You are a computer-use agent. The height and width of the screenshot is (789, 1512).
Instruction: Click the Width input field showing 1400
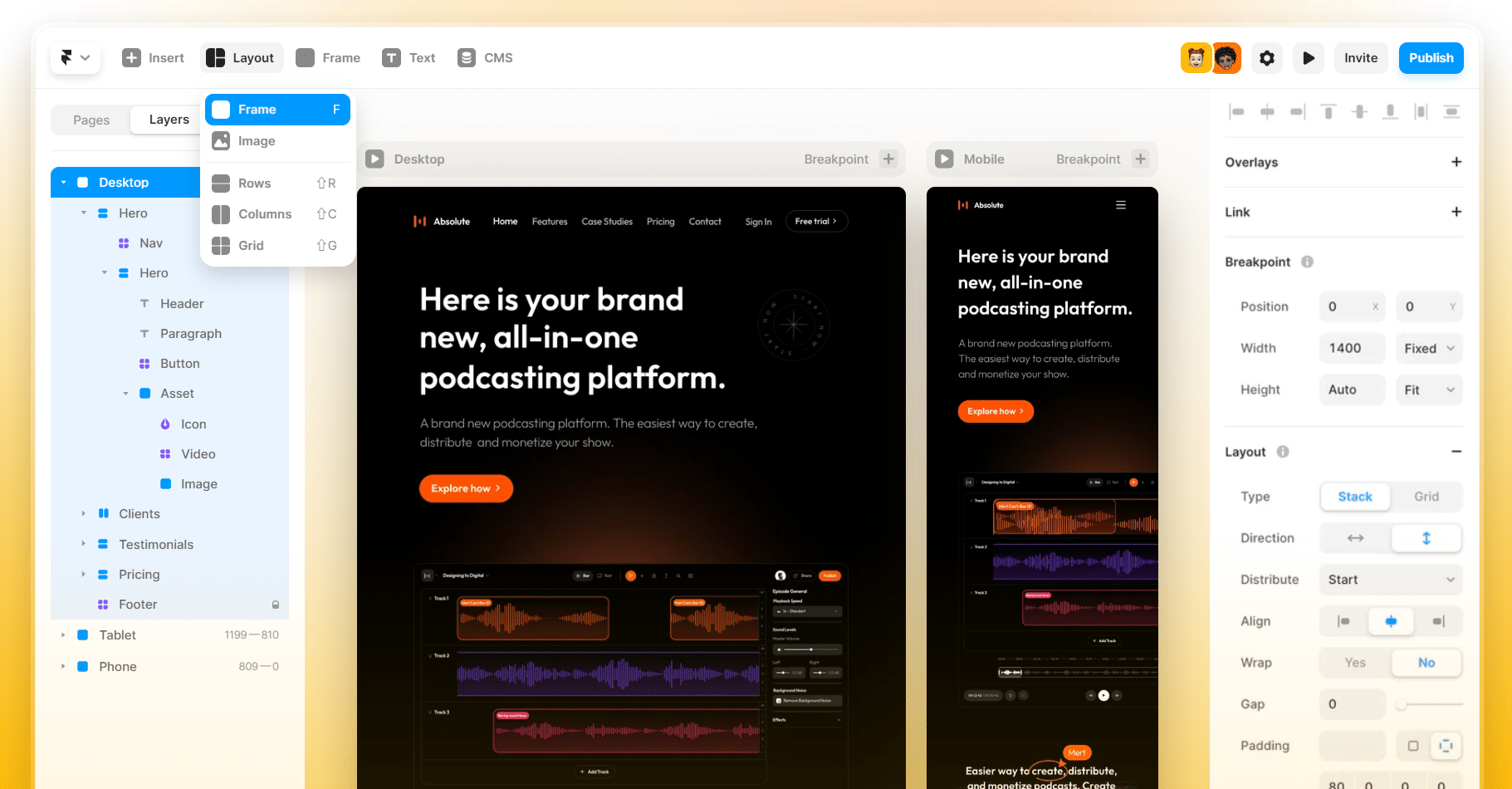[x=1351, y=349]
